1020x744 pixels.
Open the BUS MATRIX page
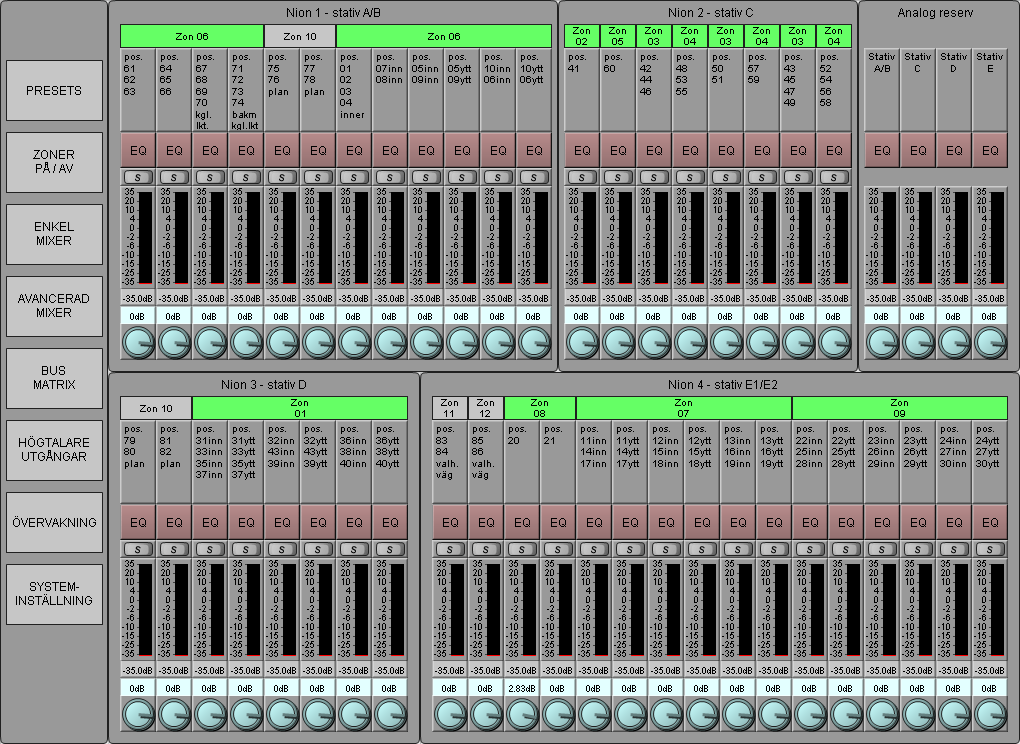pyautogui.click(x=54, y=378)
